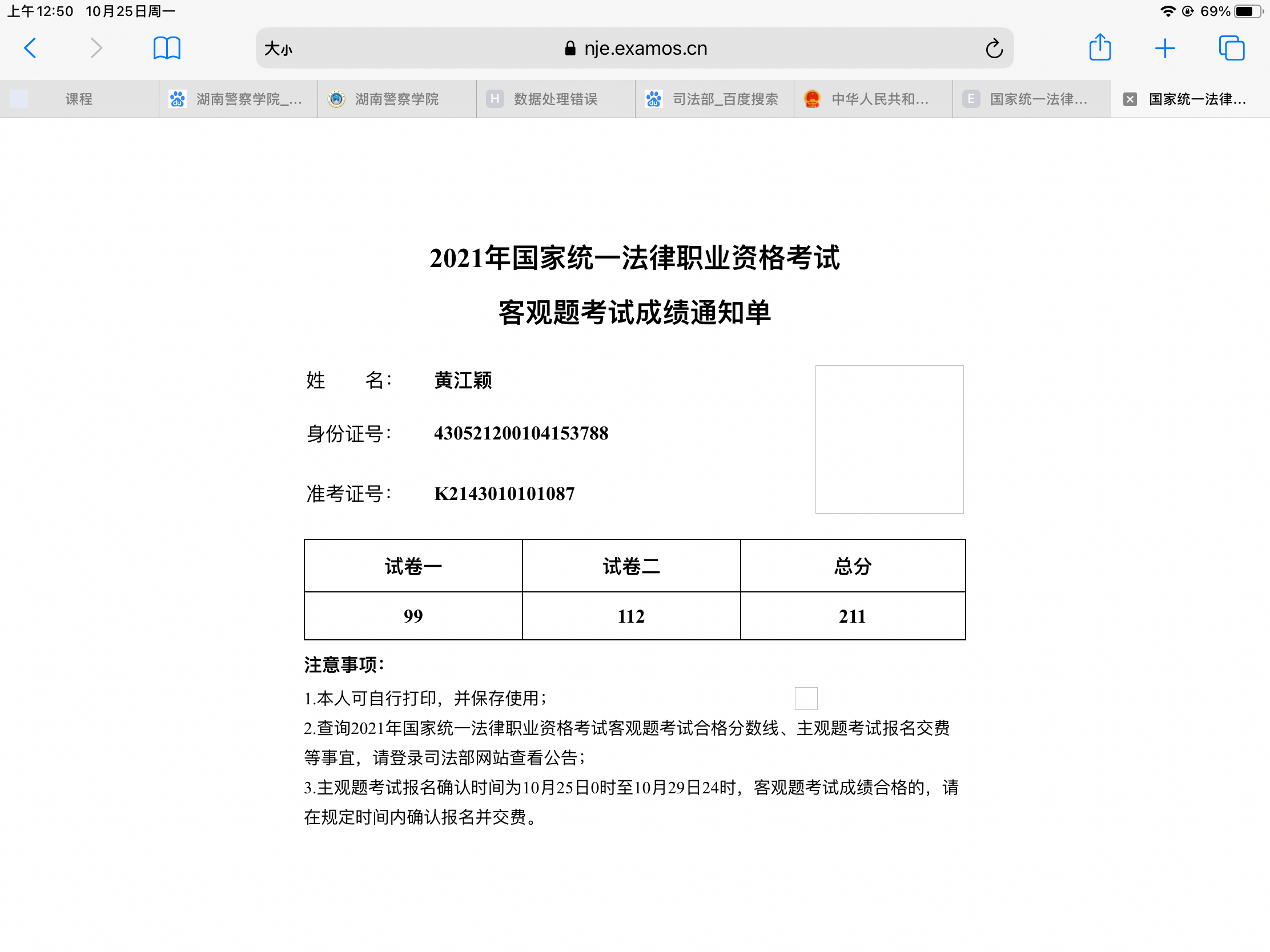Open the 大小 text size menu
The width and height of the screenshot is (1270, 952).
pyautogui.click(x=278, y=49)
